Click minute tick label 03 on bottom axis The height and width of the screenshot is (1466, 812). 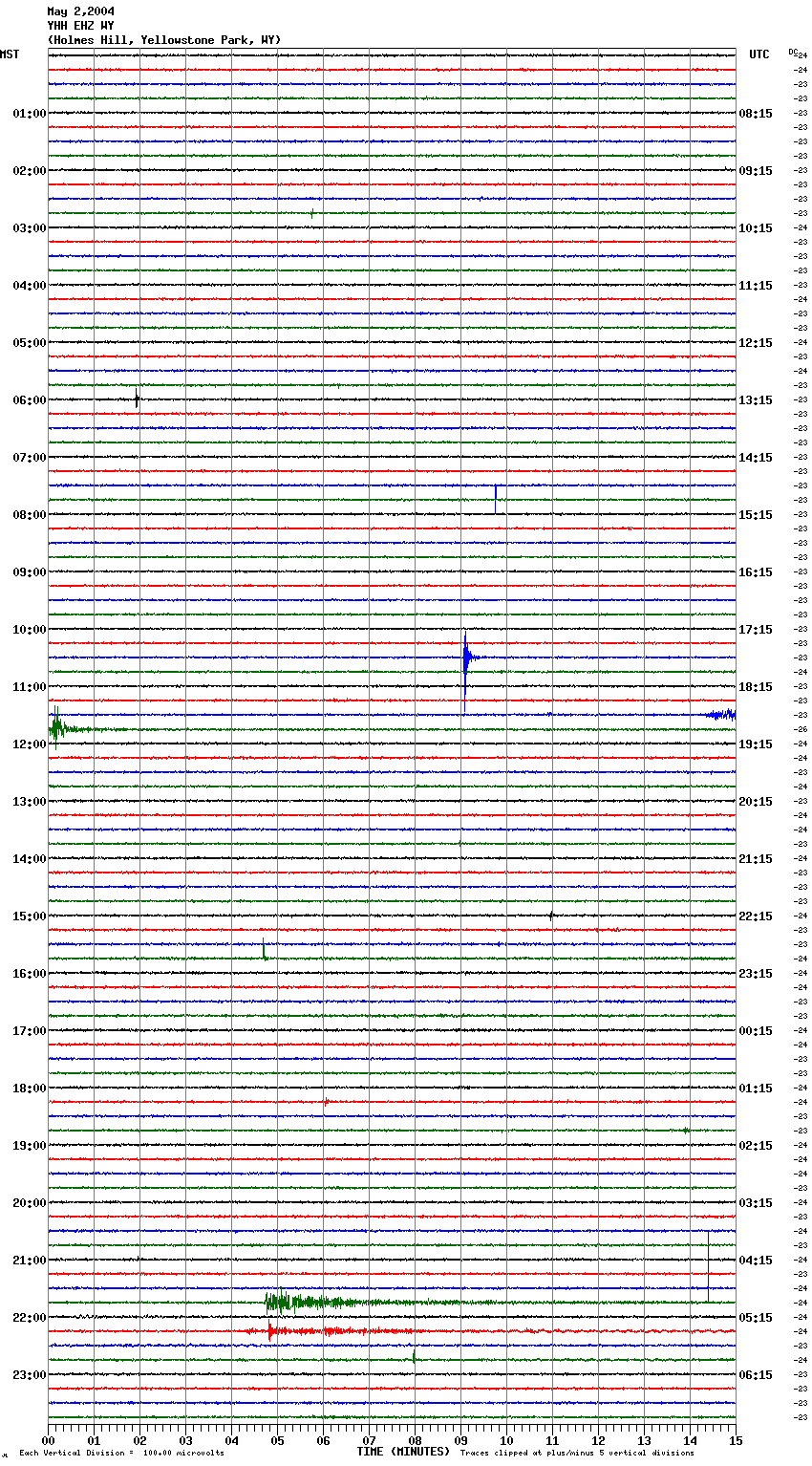[x=185, y=1440]
